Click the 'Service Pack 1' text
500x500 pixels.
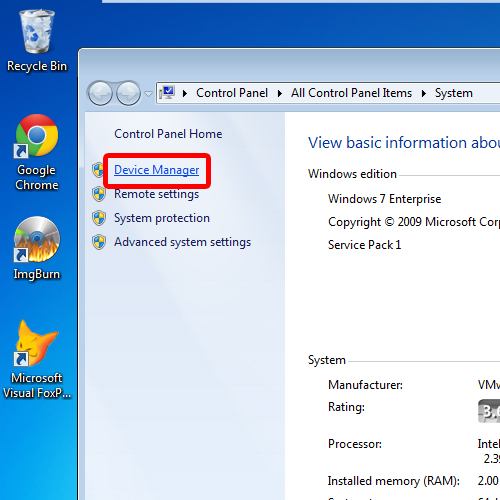coord(364,245)
